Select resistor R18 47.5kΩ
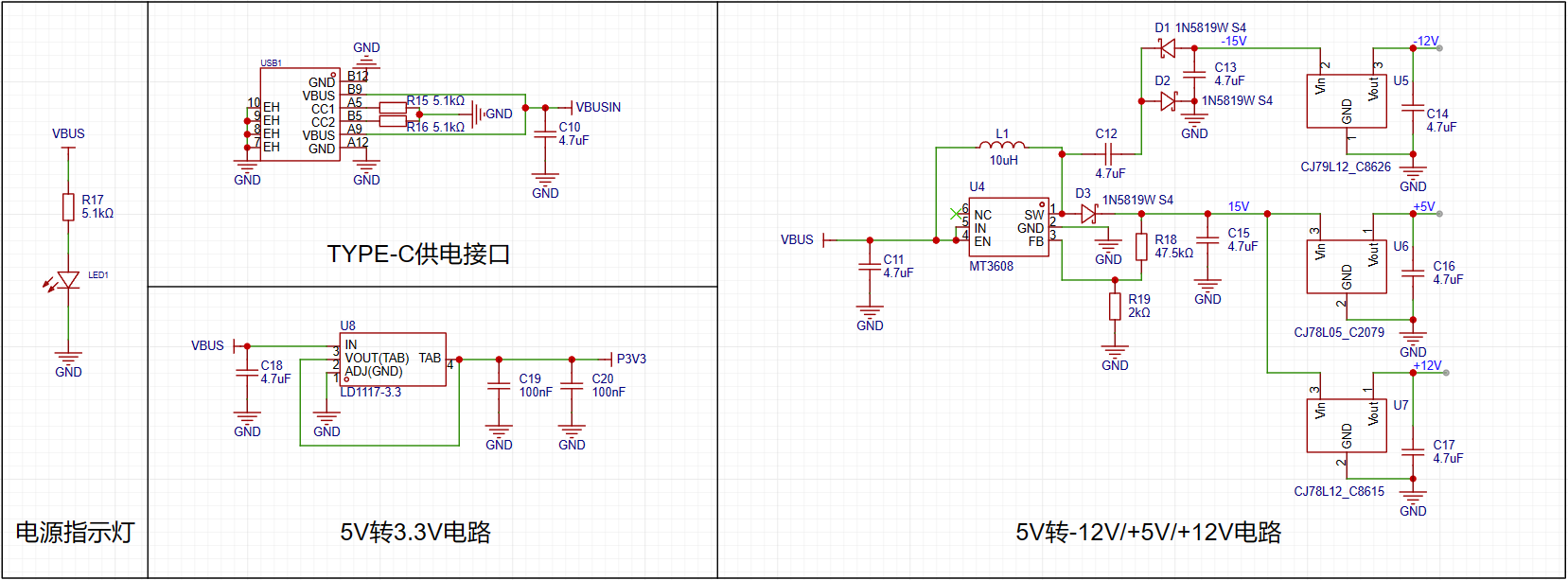 (x=1141, y=247)
